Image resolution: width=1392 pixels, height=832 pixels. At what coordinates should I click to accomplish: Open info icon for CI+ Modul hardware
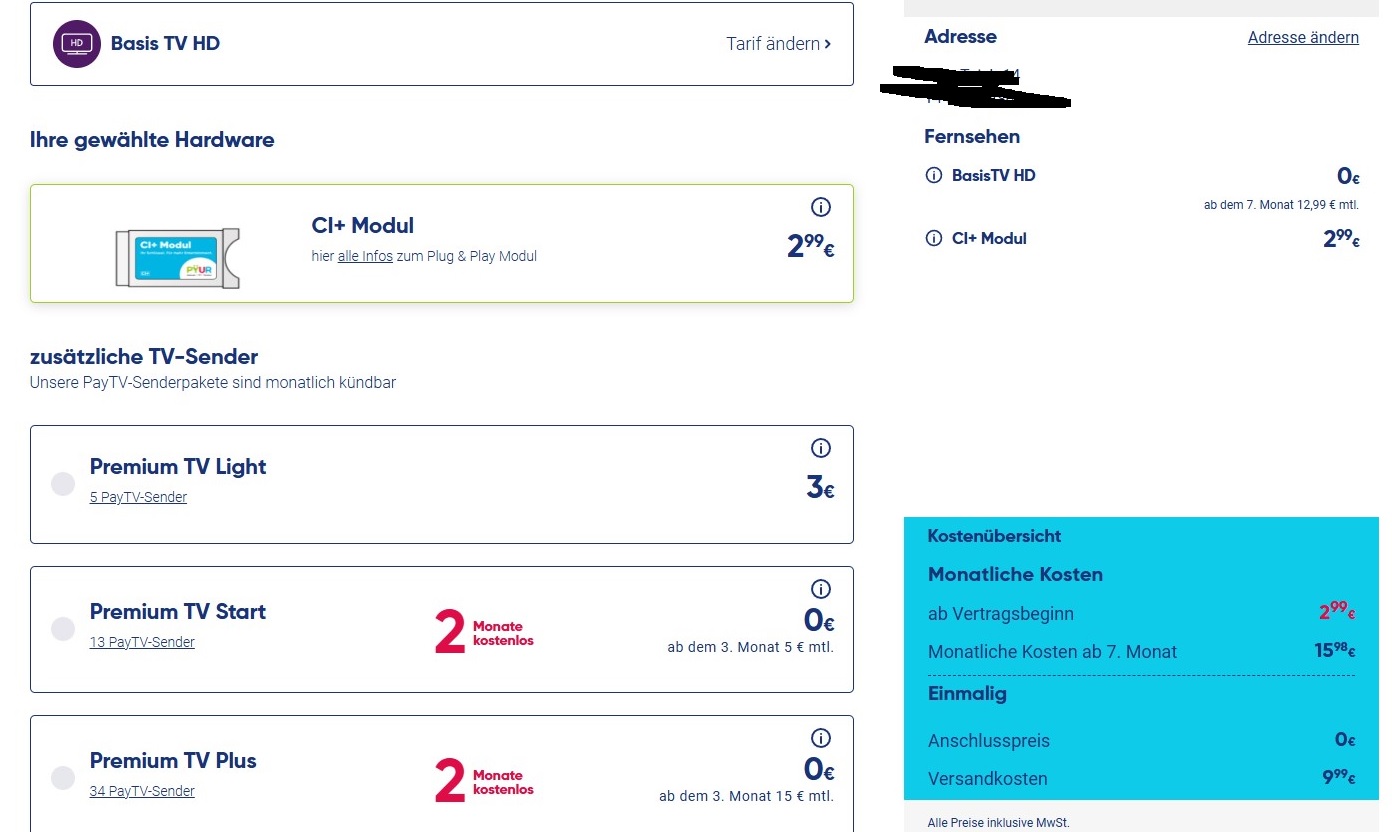tap(821, 207)
